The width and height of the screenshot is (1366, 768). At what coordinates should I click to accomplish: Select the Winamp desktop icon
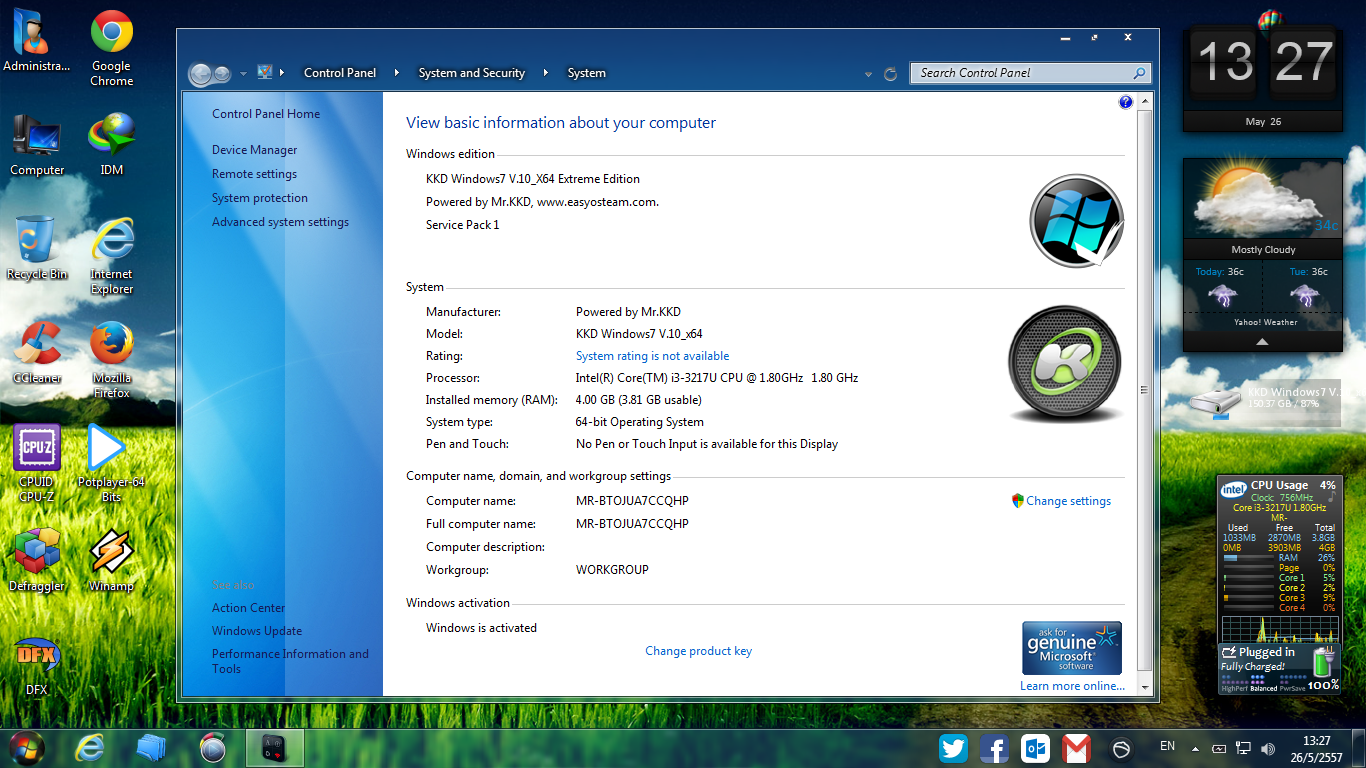click(112, 560)
